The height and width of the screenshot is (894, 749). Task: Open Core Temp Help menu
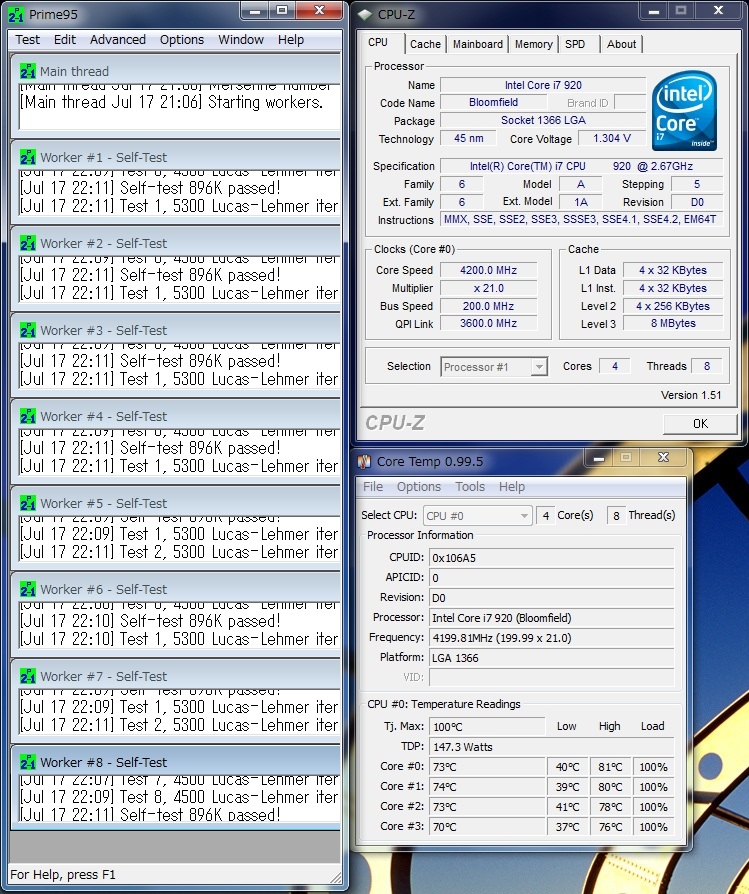pyautogui.click(x=511, y=486)
